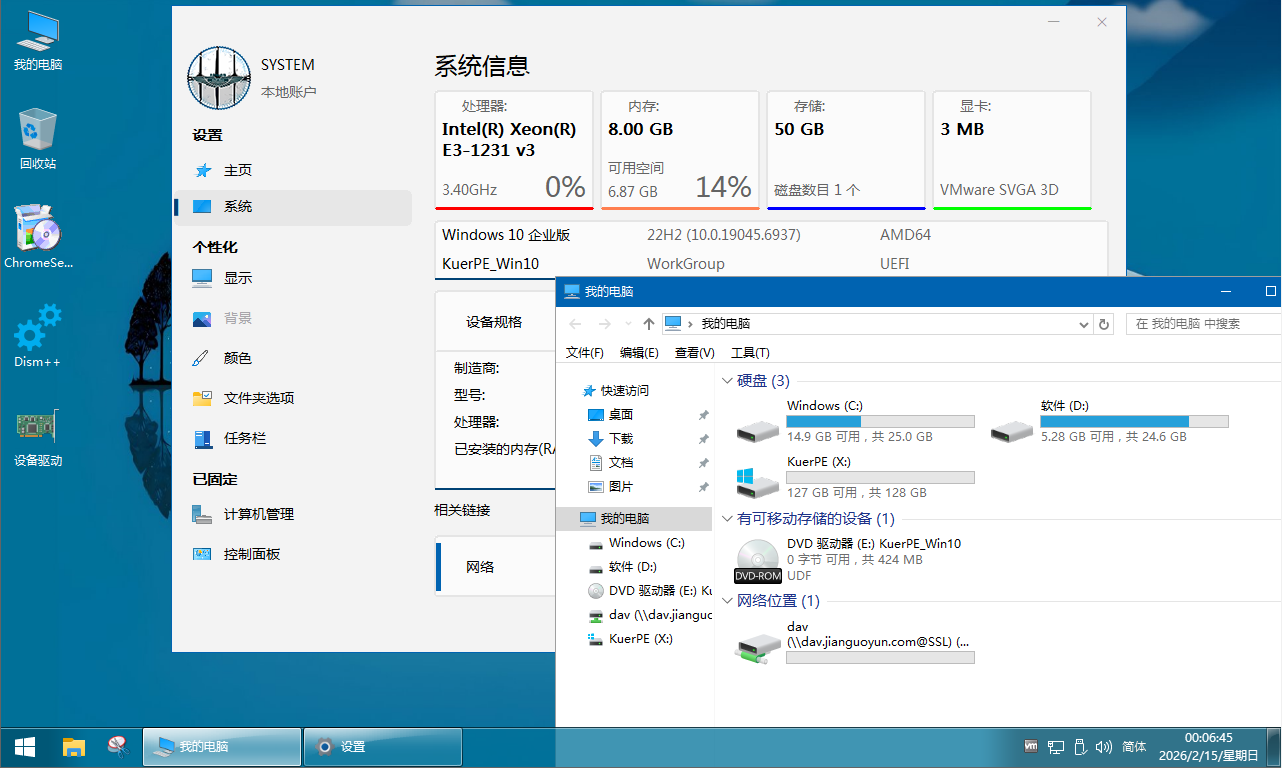Collapse the 硬盘 (3) group
1282x768 pixels.
[727, 381]
